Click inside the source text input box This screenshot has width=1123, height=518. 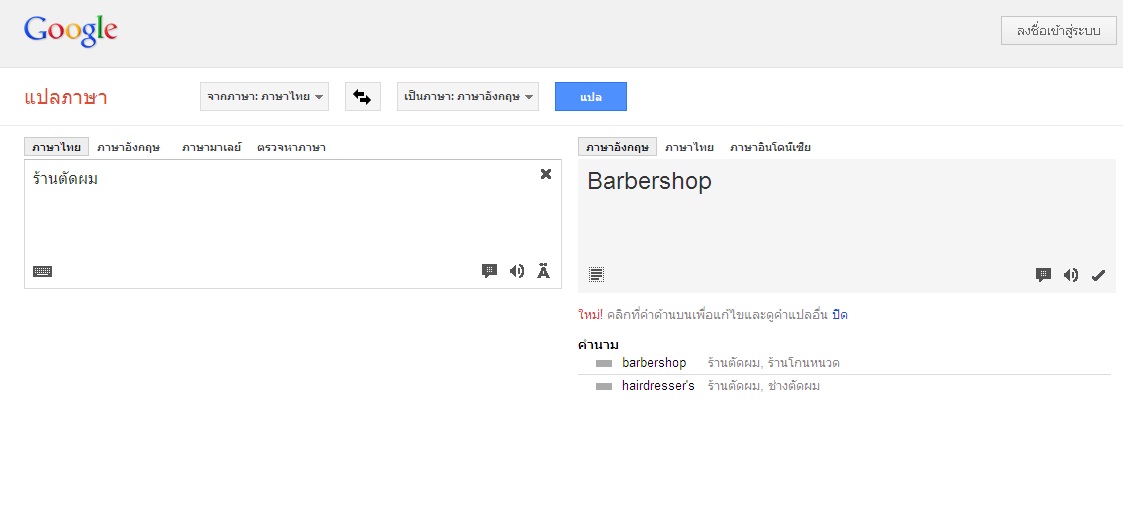click(293, 224)
